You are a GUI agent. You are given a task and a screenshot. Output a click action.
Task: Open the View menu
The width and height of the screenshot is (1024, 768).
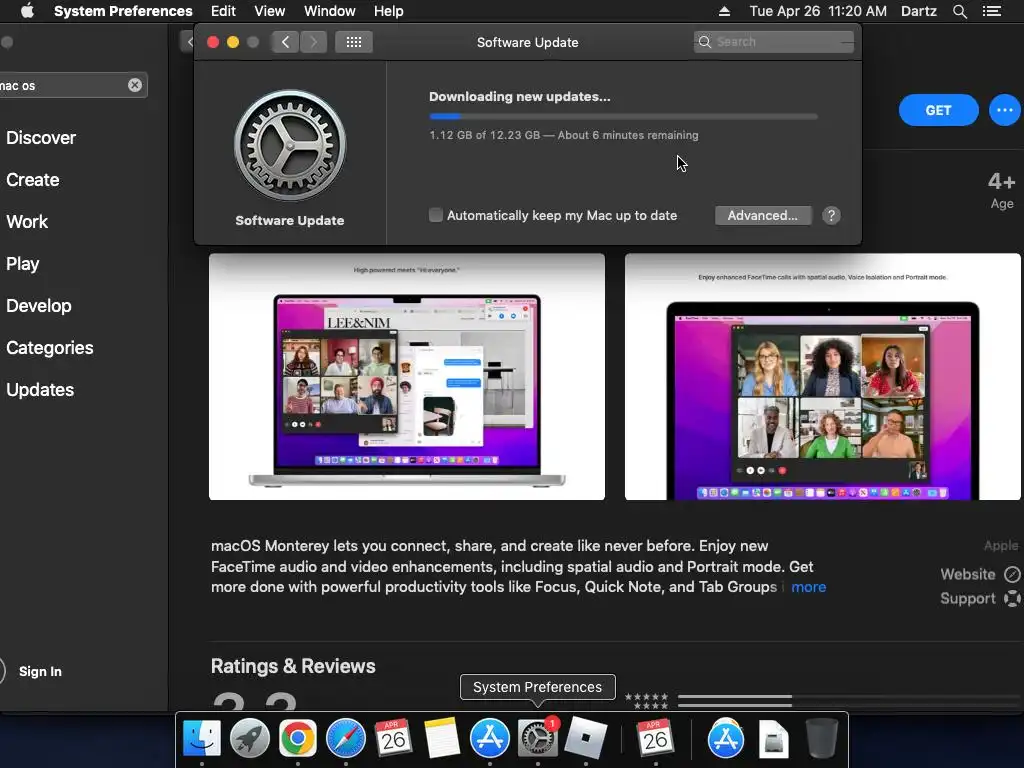(x=270, y=11)
